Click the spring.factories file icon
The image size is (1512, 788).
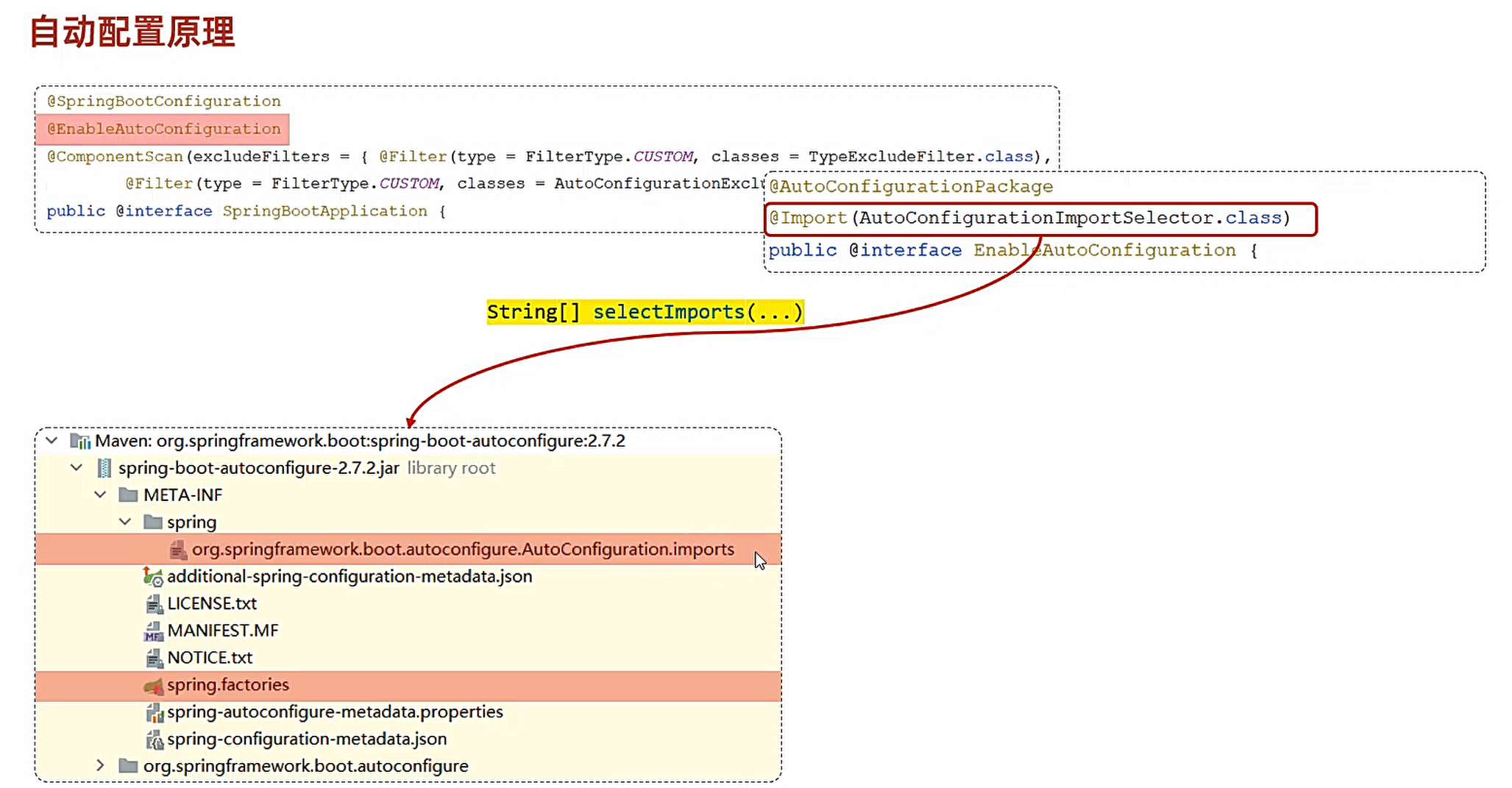point(153,686)
